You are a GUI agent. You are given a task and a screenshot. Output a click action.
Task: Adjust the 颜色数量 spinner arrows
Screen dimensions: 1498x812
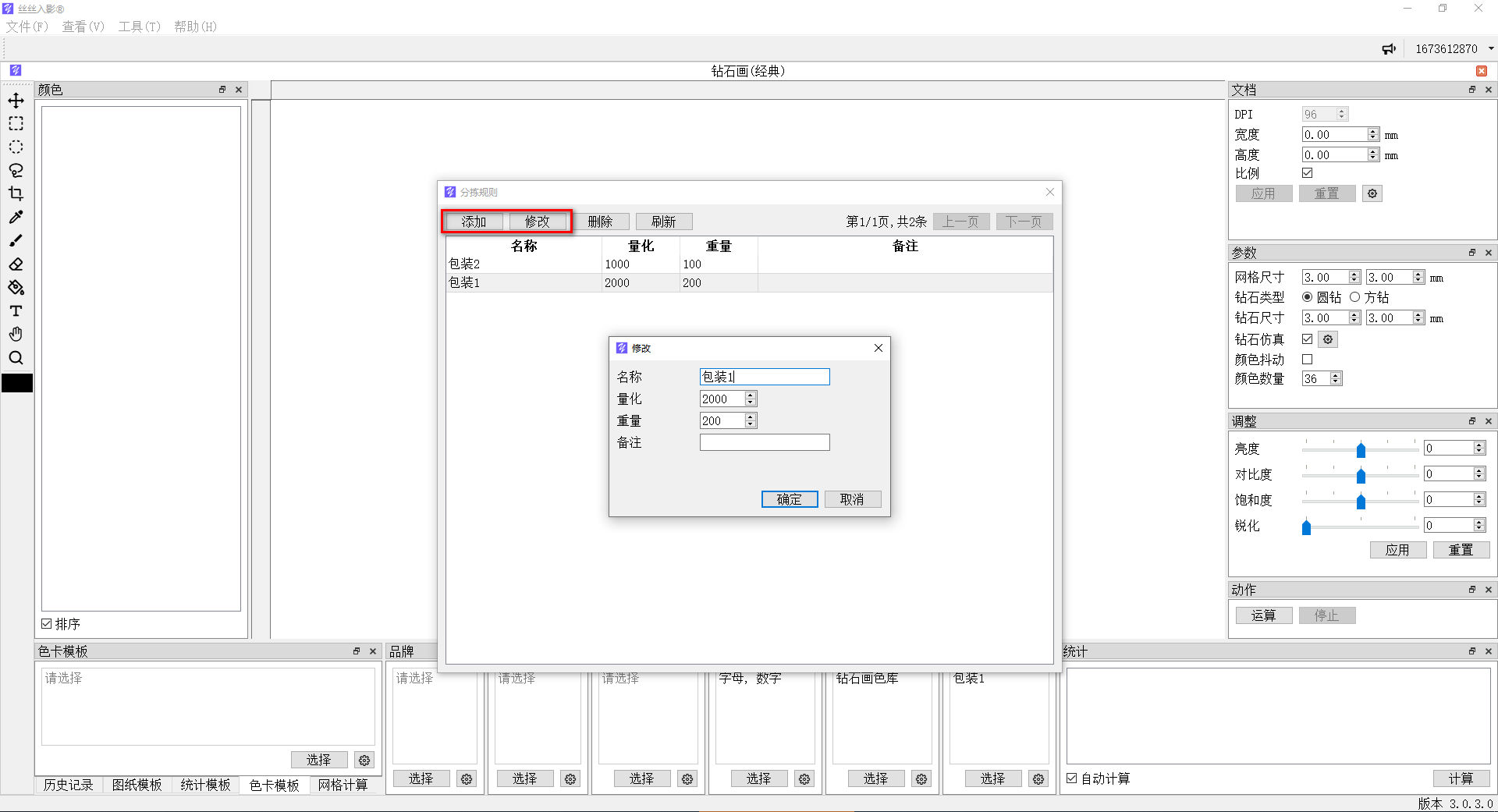pos(1336,378)
